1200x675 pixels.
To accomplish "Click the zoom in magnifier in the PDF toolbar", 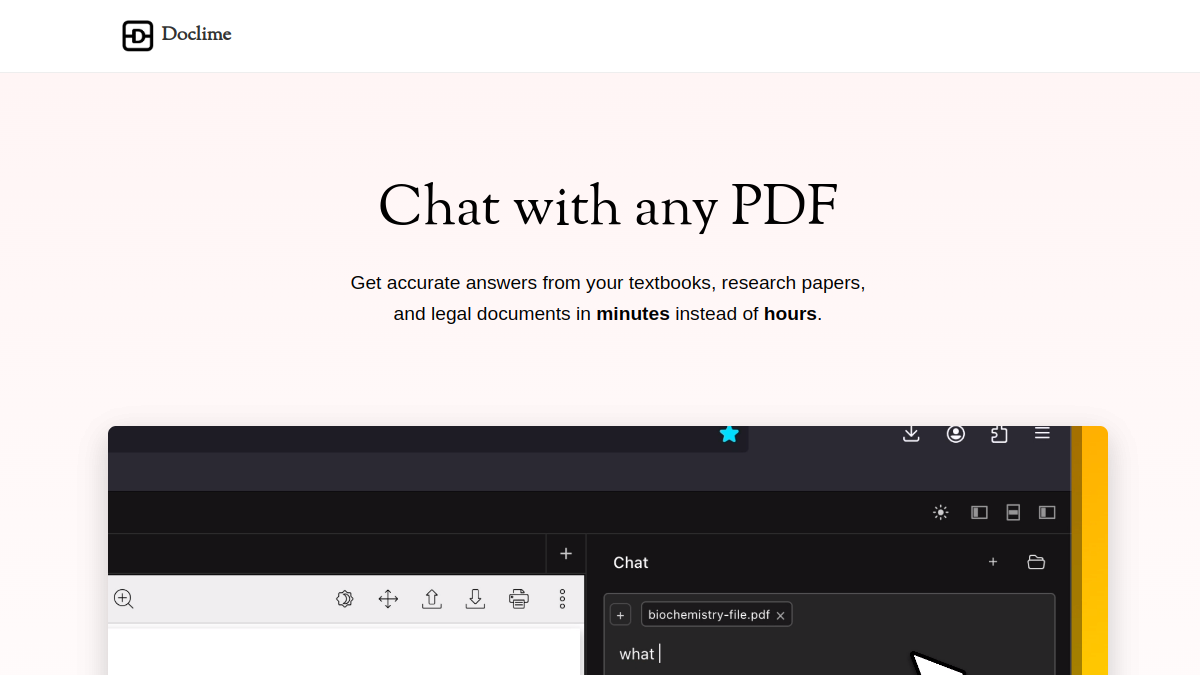I will [x=124, y=599].
